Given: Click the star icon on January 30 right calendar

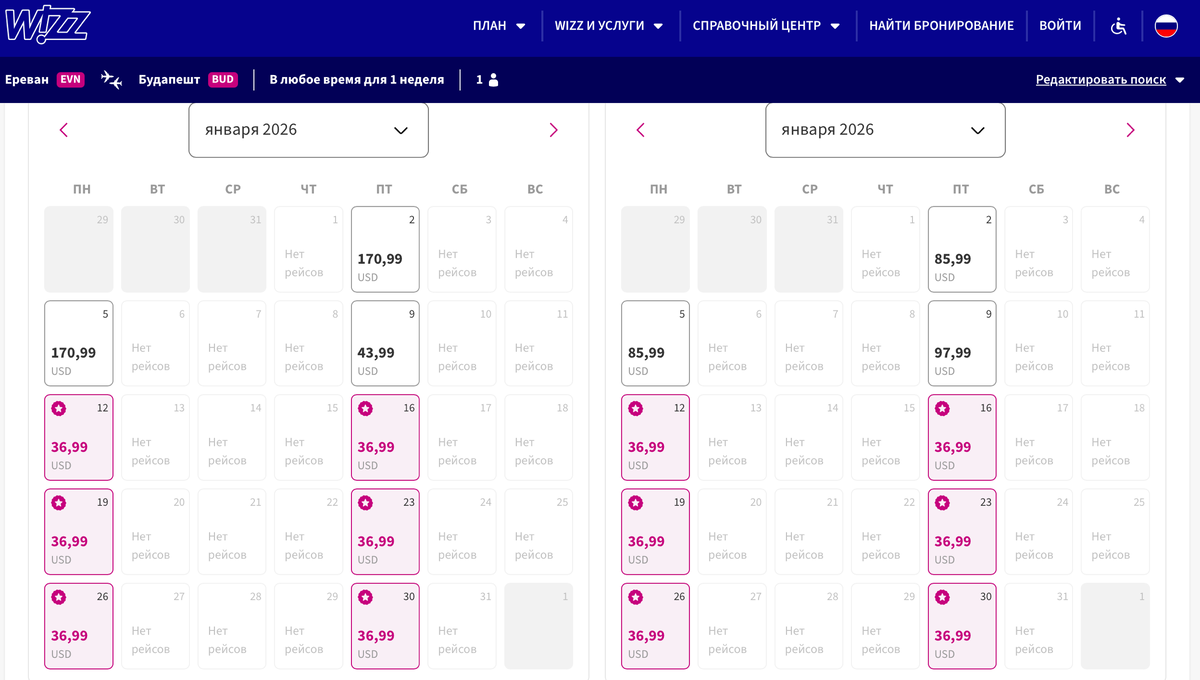Looking at the screenshot, I should pos(941,597).
